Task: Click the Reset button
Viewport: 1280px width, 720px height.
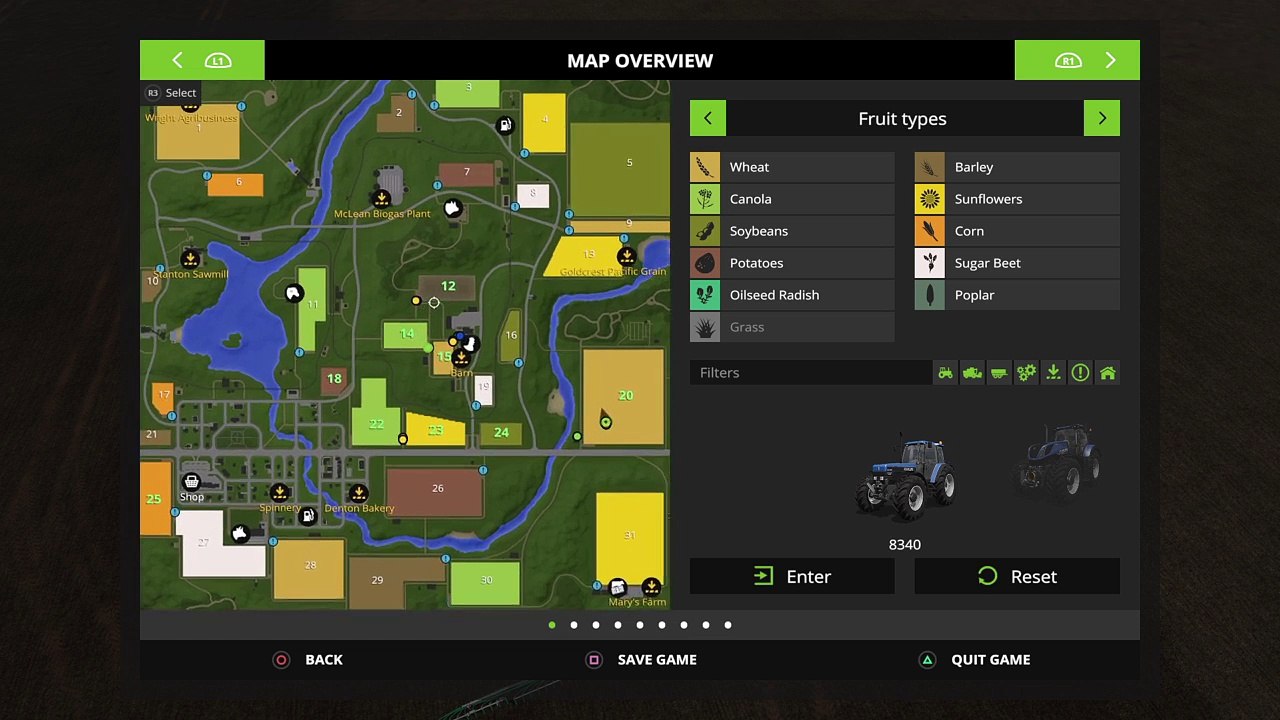Action: [x=1017, y=576]
